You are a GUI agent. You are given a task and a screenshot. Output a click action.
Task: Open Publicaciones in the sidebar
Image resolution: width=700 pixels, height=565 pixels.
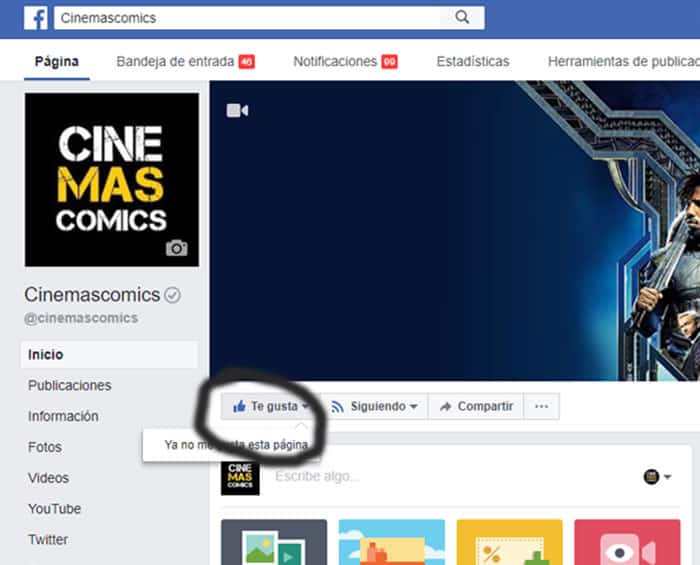(69, 386)
